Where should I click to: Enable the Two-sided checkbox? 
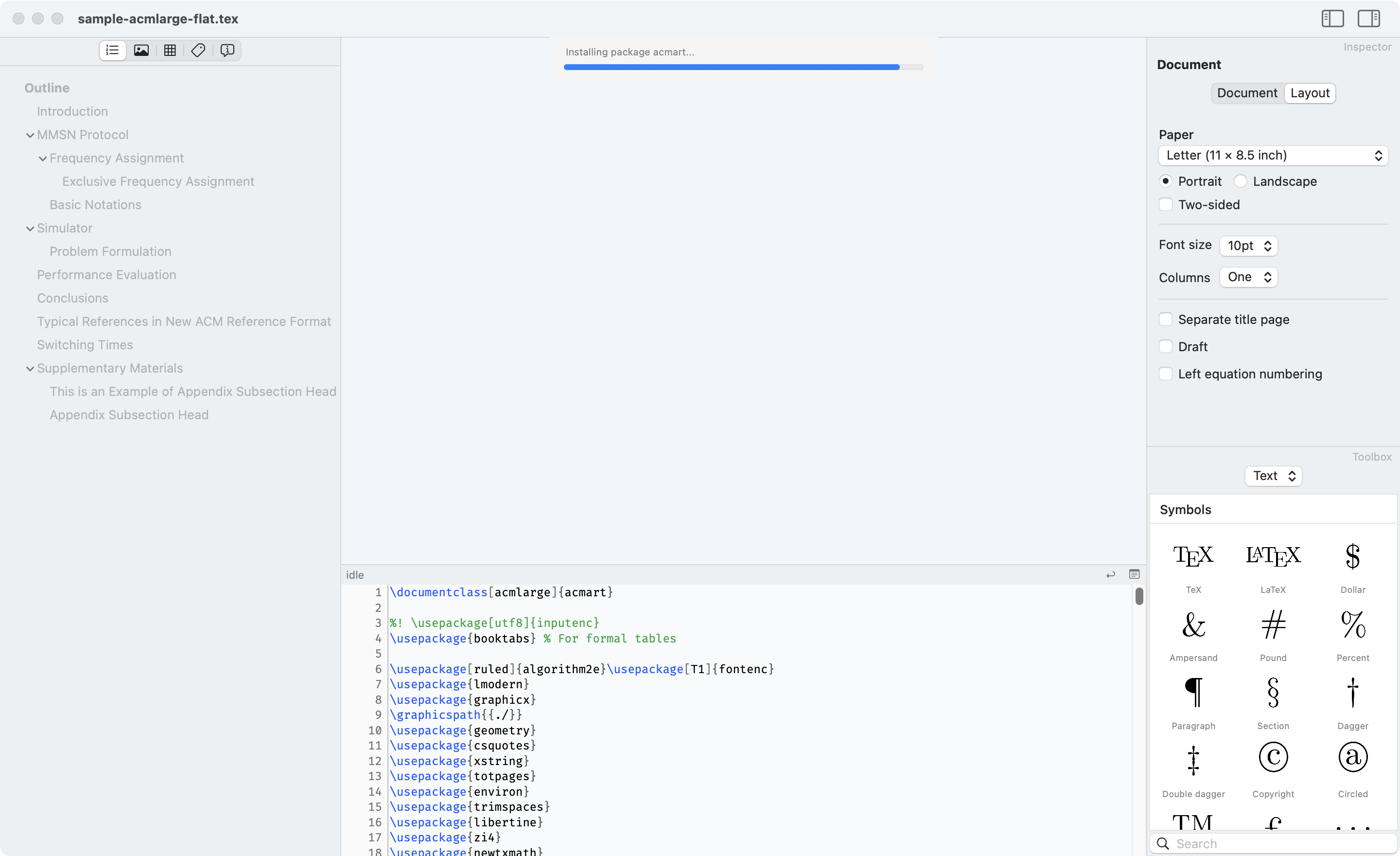(1165, 205)
